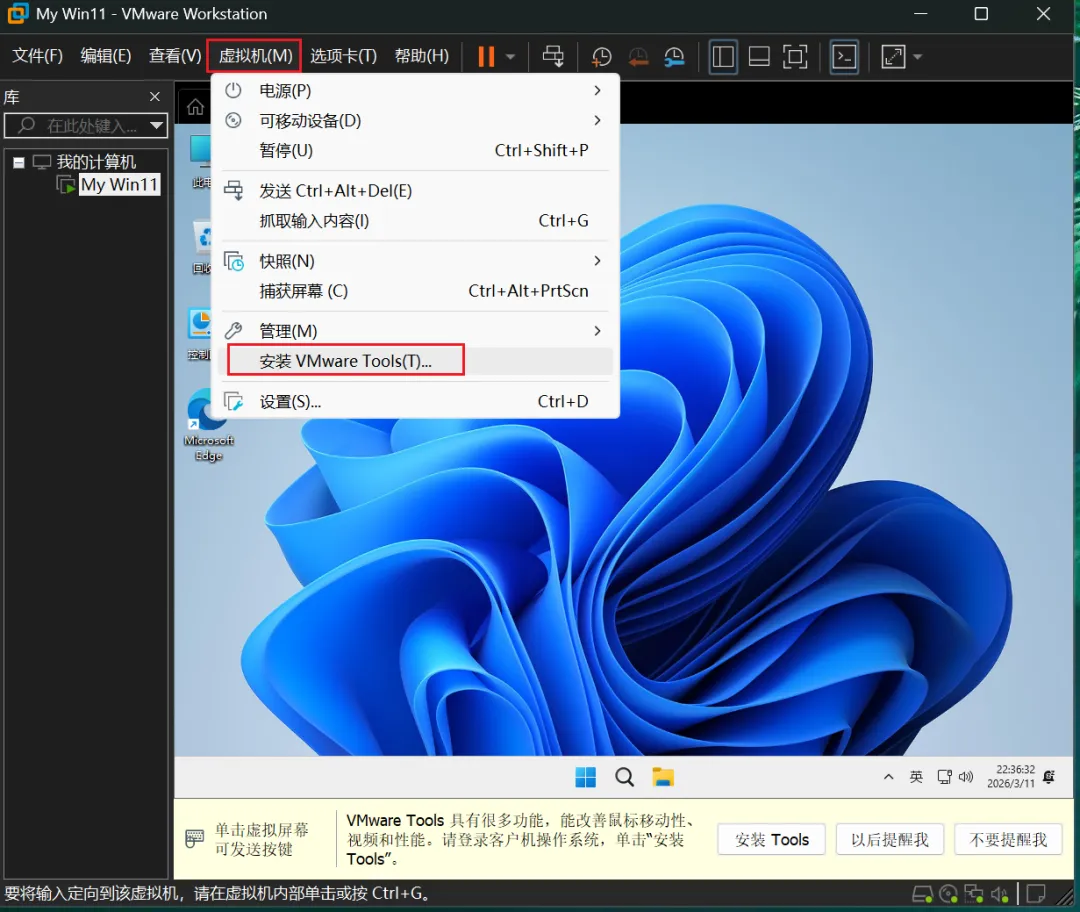Select 我的计算机 in the library tree
This screenshot has height=912, width=1080.
tap(96, 162)
